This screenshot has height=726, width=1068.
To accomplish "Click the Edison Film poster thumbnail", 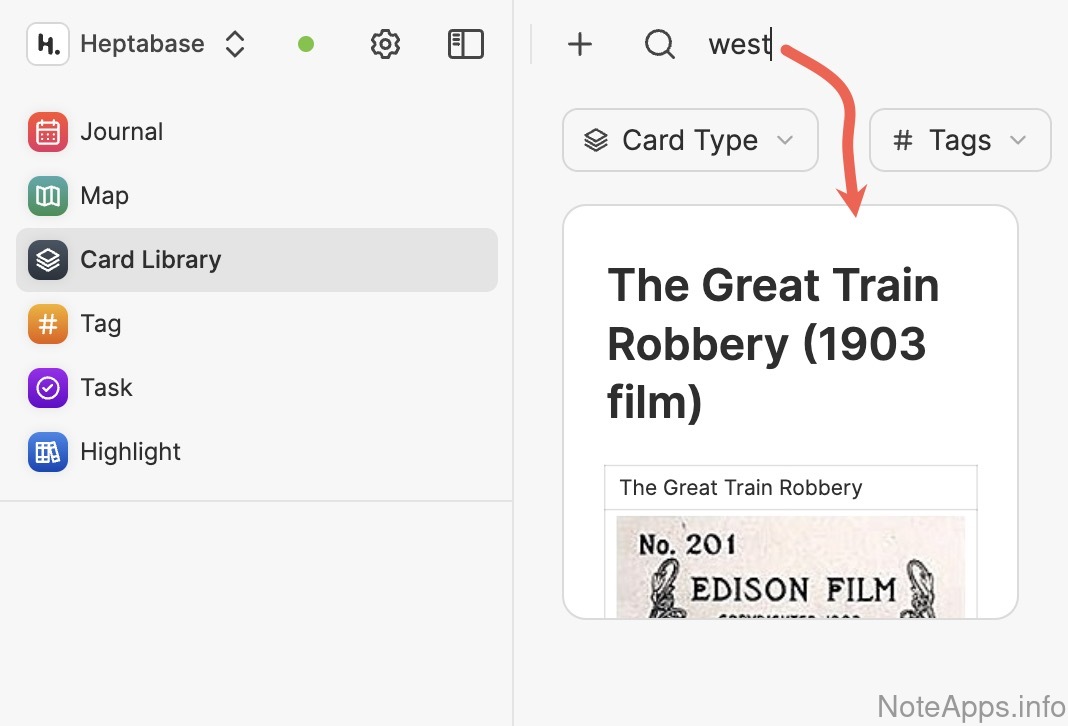I will coord(790,568).
